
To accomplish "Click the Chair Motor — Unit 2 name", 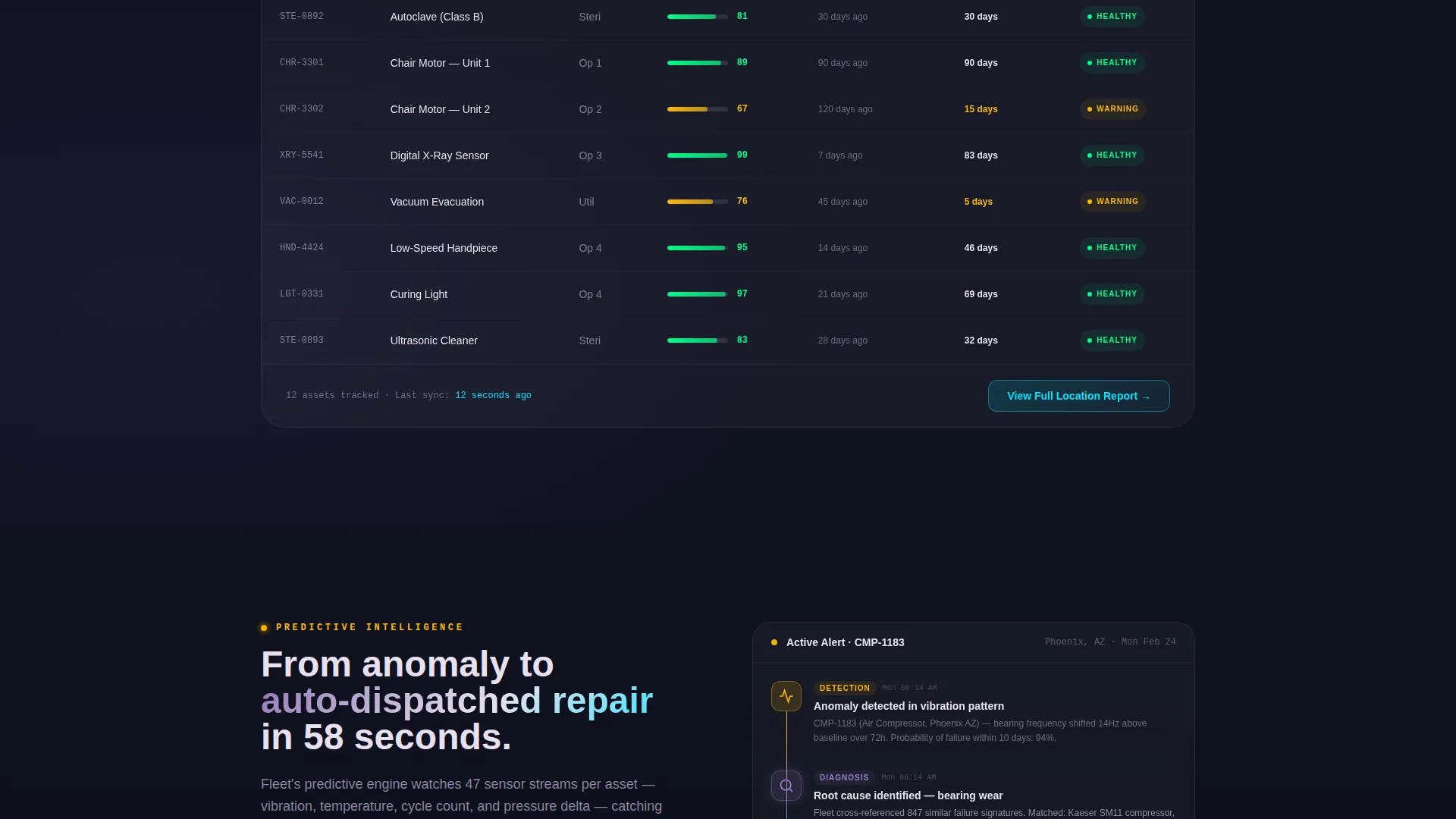I will 440,109.
